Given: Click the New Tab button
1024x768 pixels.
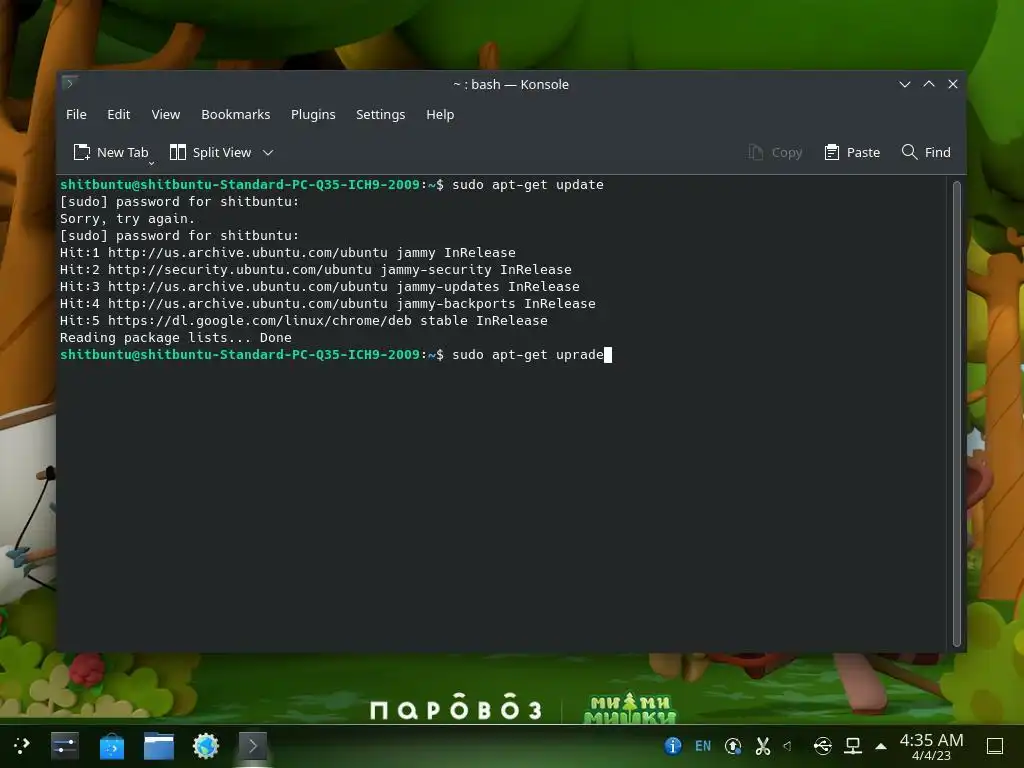Looking at the screenshot, I should click(x=110, y=152).
